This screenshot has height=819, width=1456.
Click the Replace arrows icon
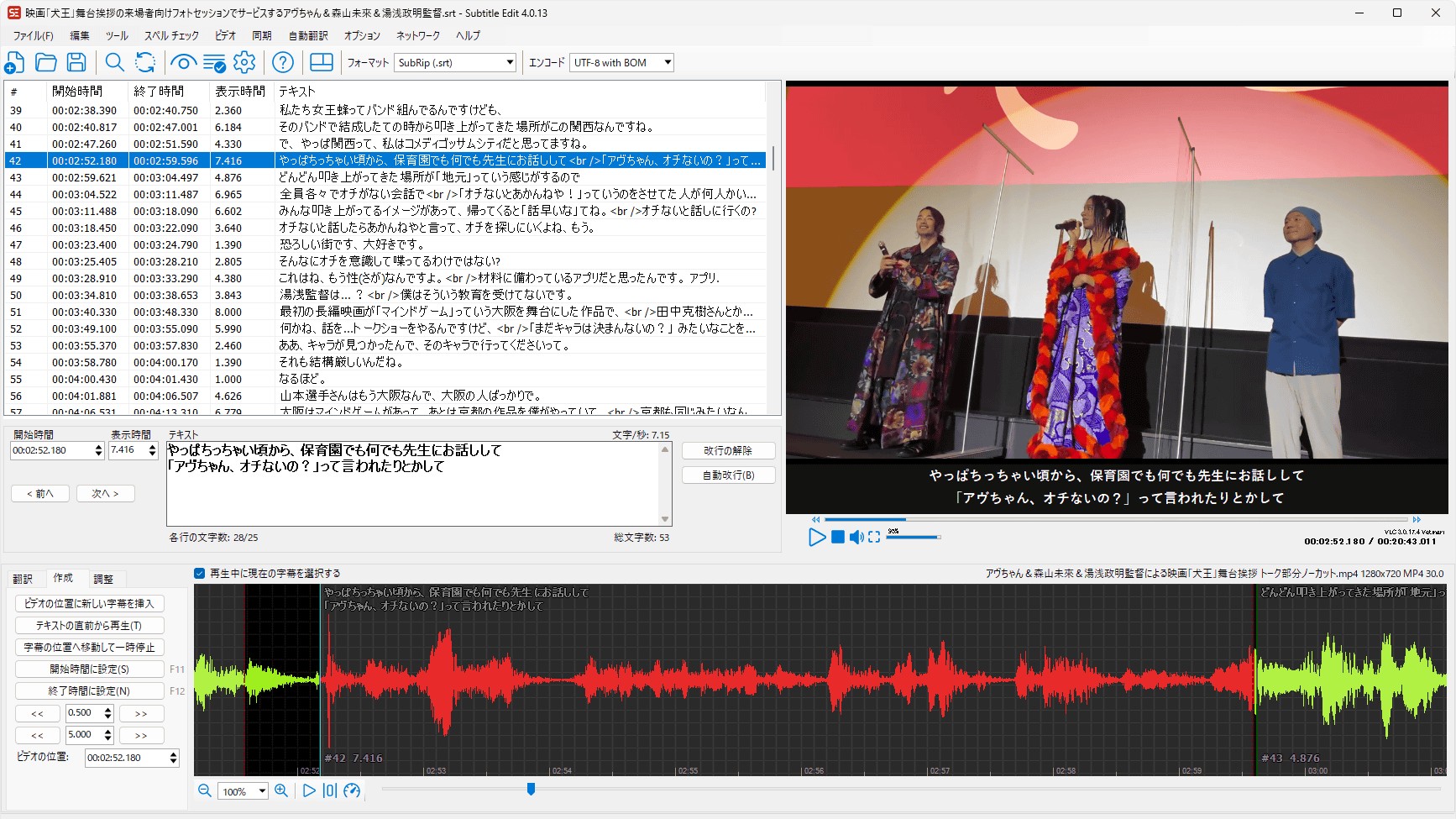(145, 62)
